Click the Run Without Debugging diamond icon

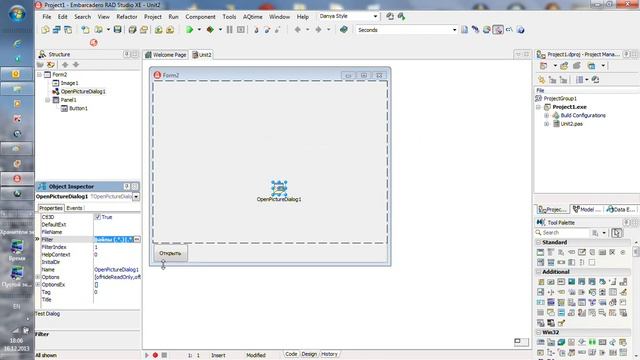coord(210,30)
